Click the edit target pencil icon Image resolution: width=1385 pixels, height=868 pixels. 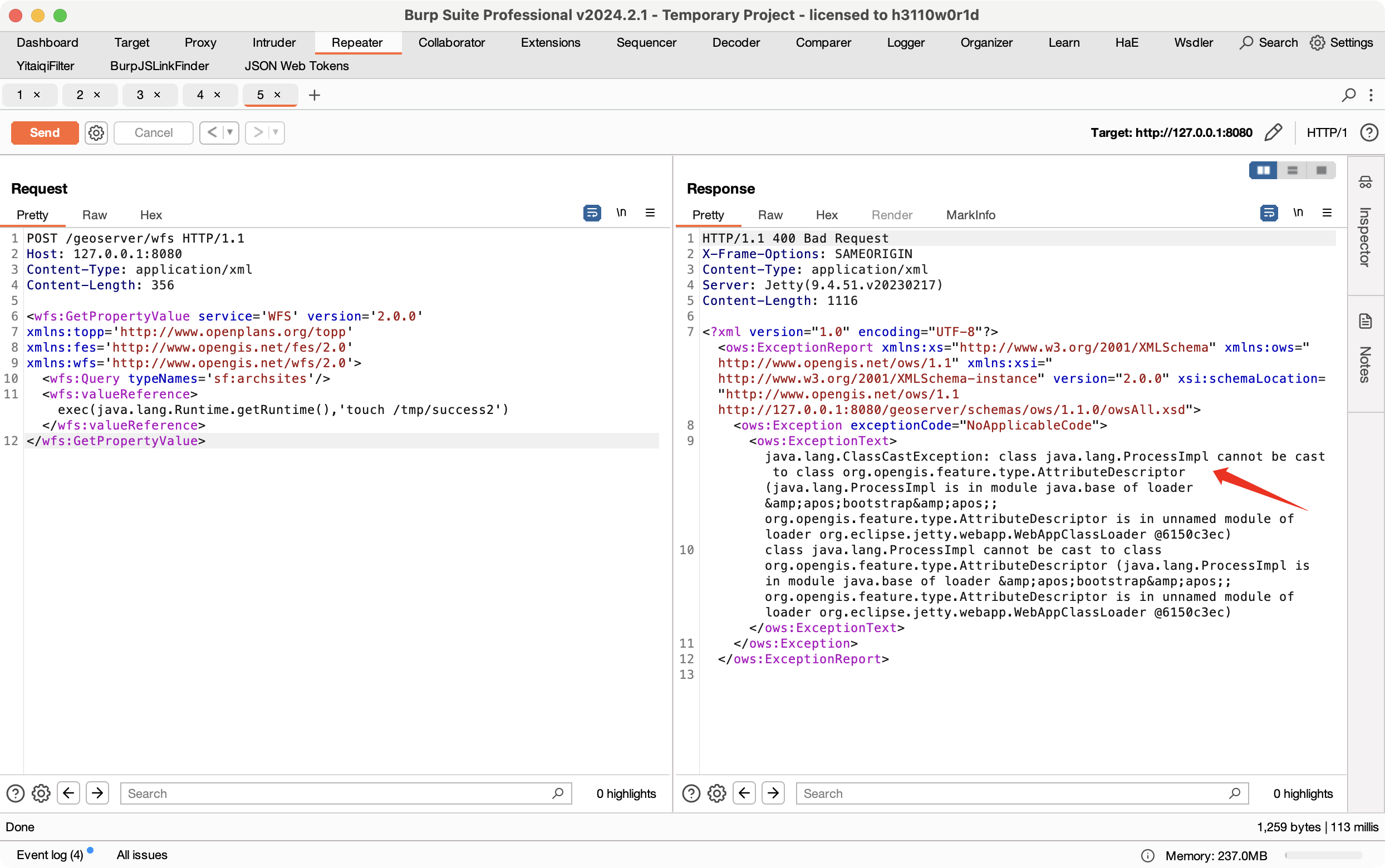click(1273, 132)
